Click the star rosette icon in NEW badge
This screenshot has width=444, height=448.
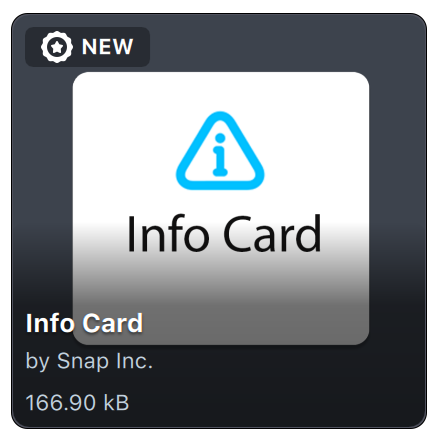tap(57, 47)
